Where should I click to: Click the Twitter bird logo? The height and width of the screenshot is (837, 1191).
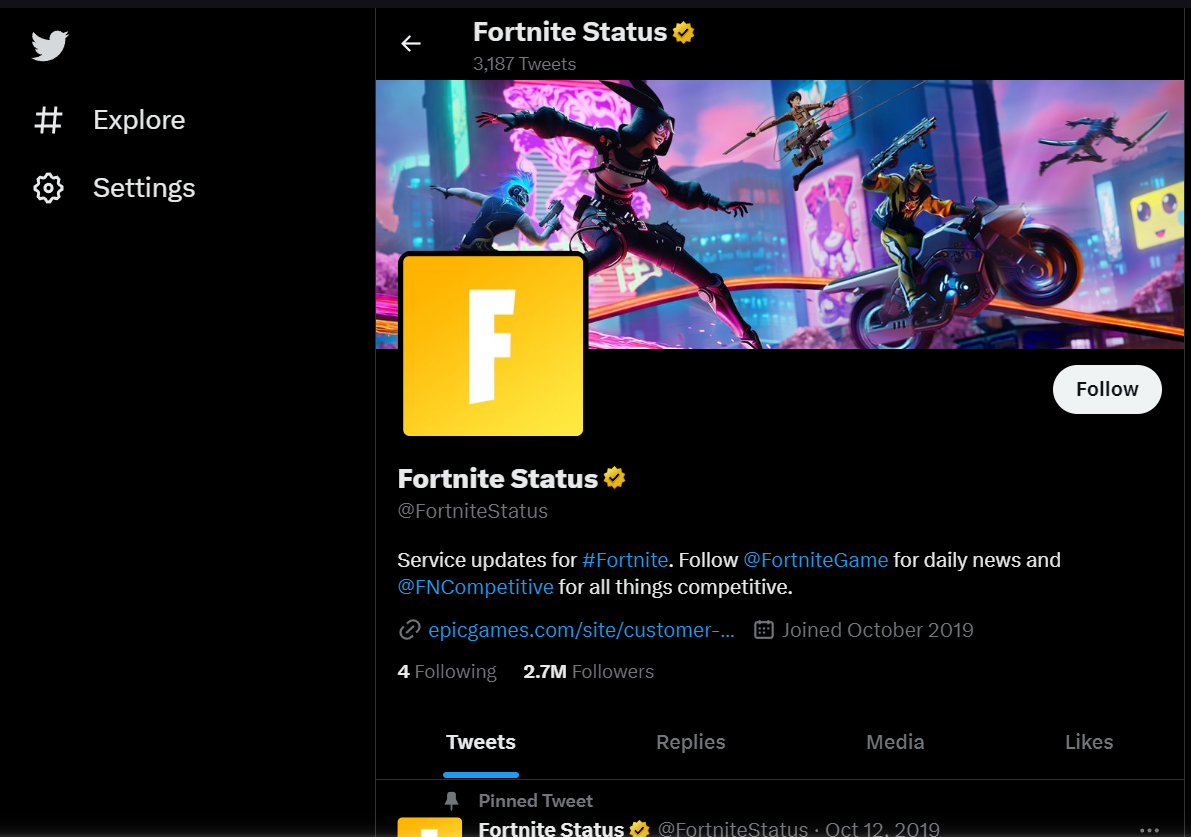coord(50,44)
